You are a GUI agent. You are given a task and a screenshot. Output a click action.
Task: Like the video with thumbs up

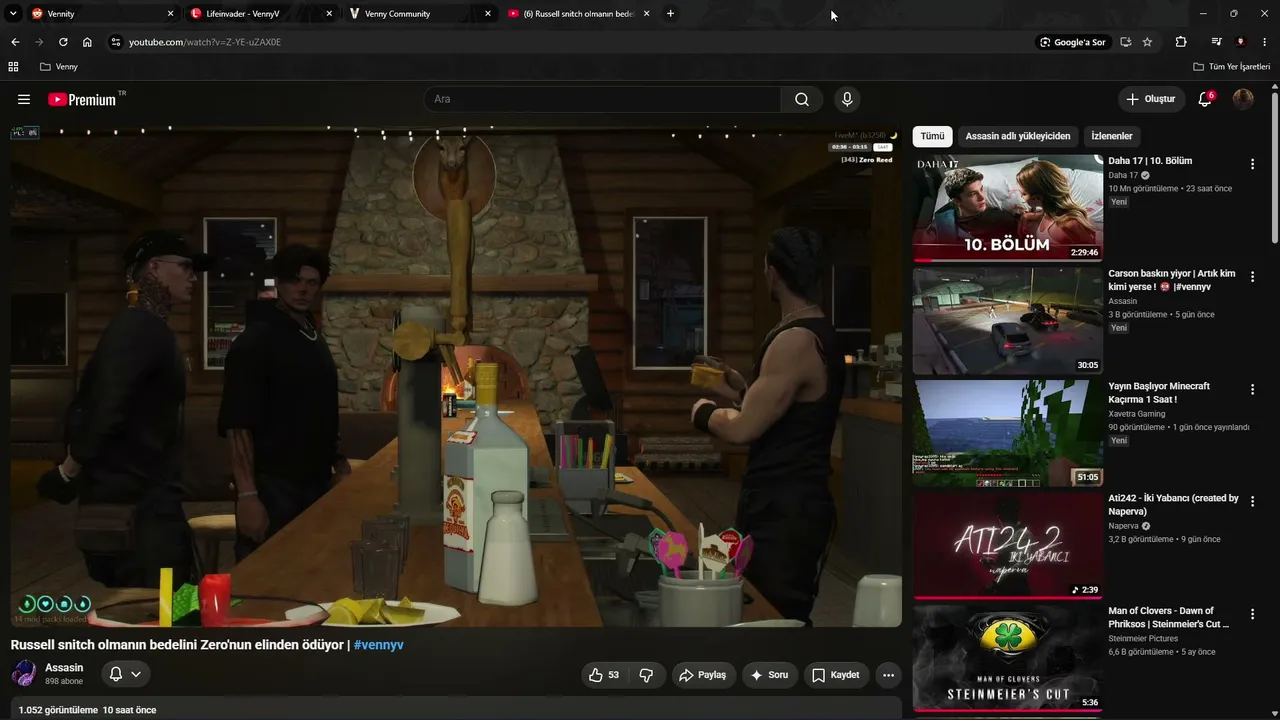point(604,675)
